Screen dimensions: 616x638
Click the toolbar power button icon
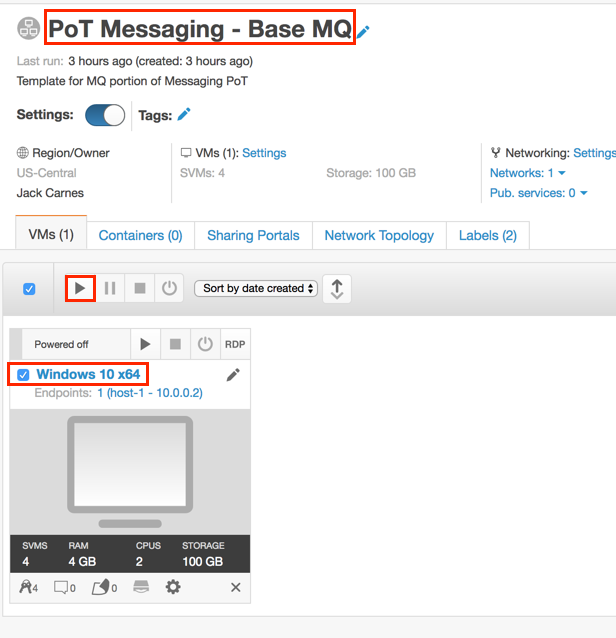point(169,288)
